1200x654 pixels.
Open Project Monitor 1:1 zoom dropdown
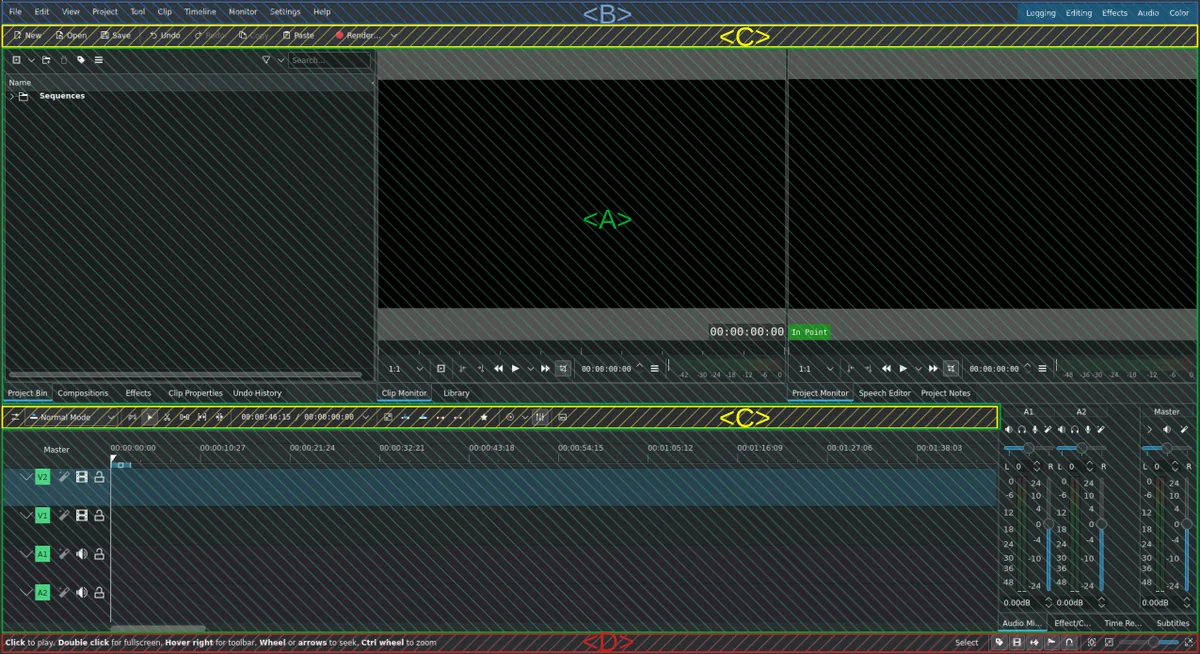pos(817,368)
